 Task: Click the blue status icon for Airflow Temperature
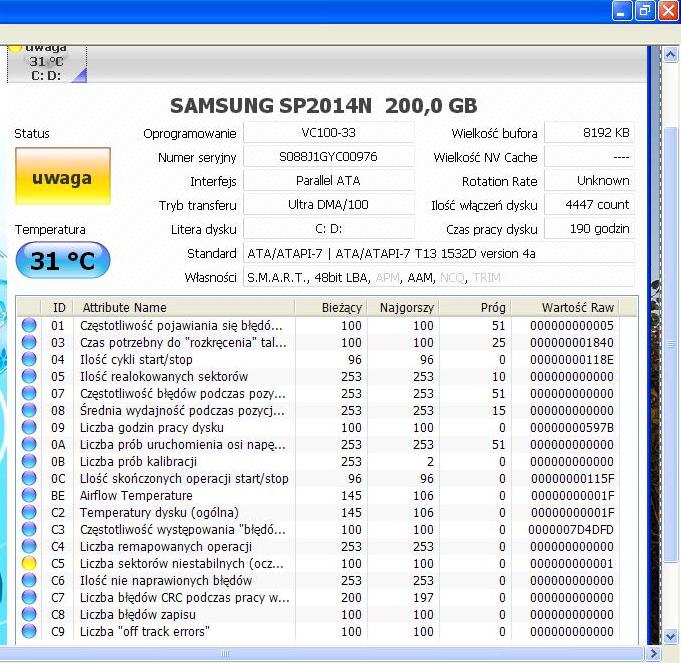[29, 495]
